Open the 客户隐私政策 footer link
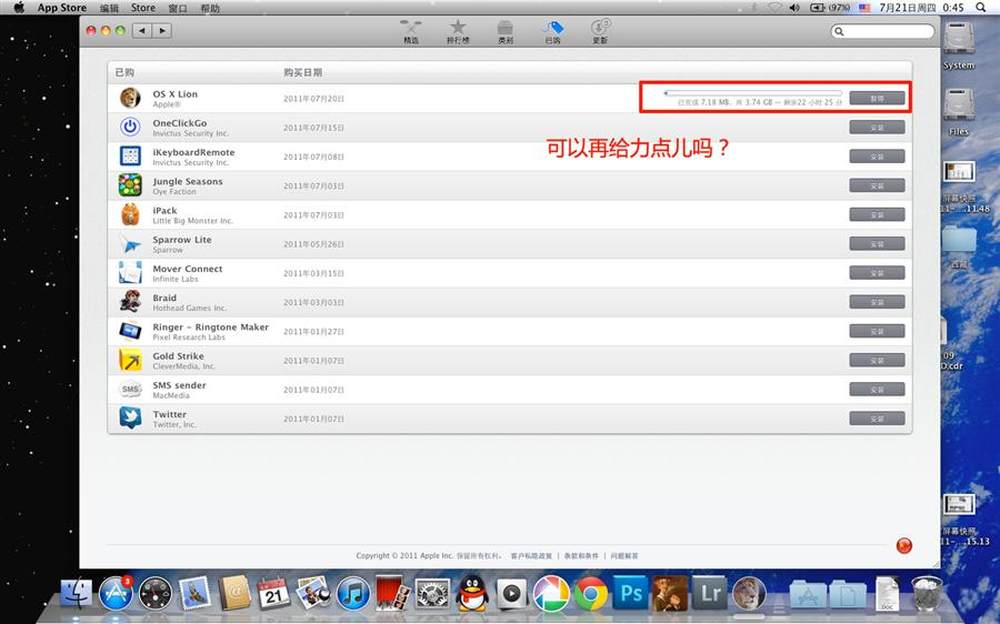The image size is (1000, 624). 531,556
